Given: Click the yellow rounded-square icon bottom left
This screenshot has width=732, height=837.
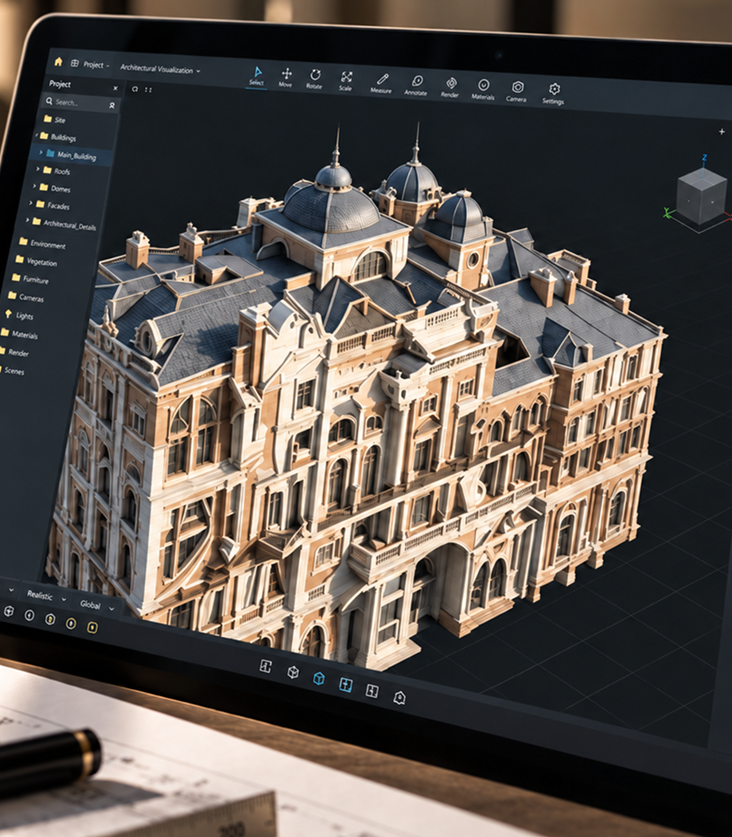Looking at the screenshot, I should (x=92, y=627).
